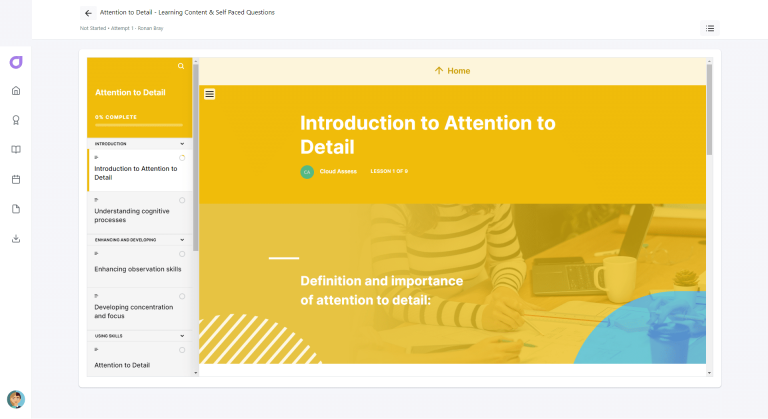Click the Introduction to Attention to Detail heading
Screen dimensions: 768x419
click(428, 135)
